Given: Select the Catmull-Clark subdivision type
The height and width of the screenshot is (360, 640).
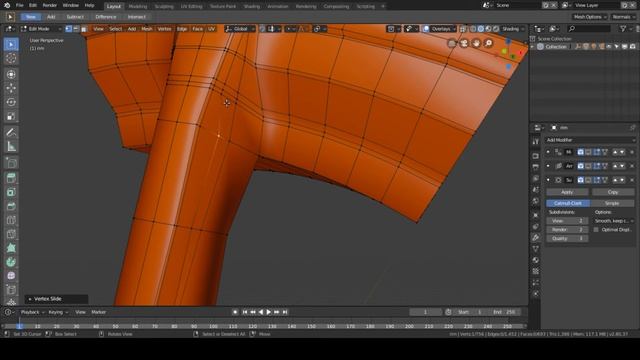Looking at the screenshot, I should [x=568, y=203].
